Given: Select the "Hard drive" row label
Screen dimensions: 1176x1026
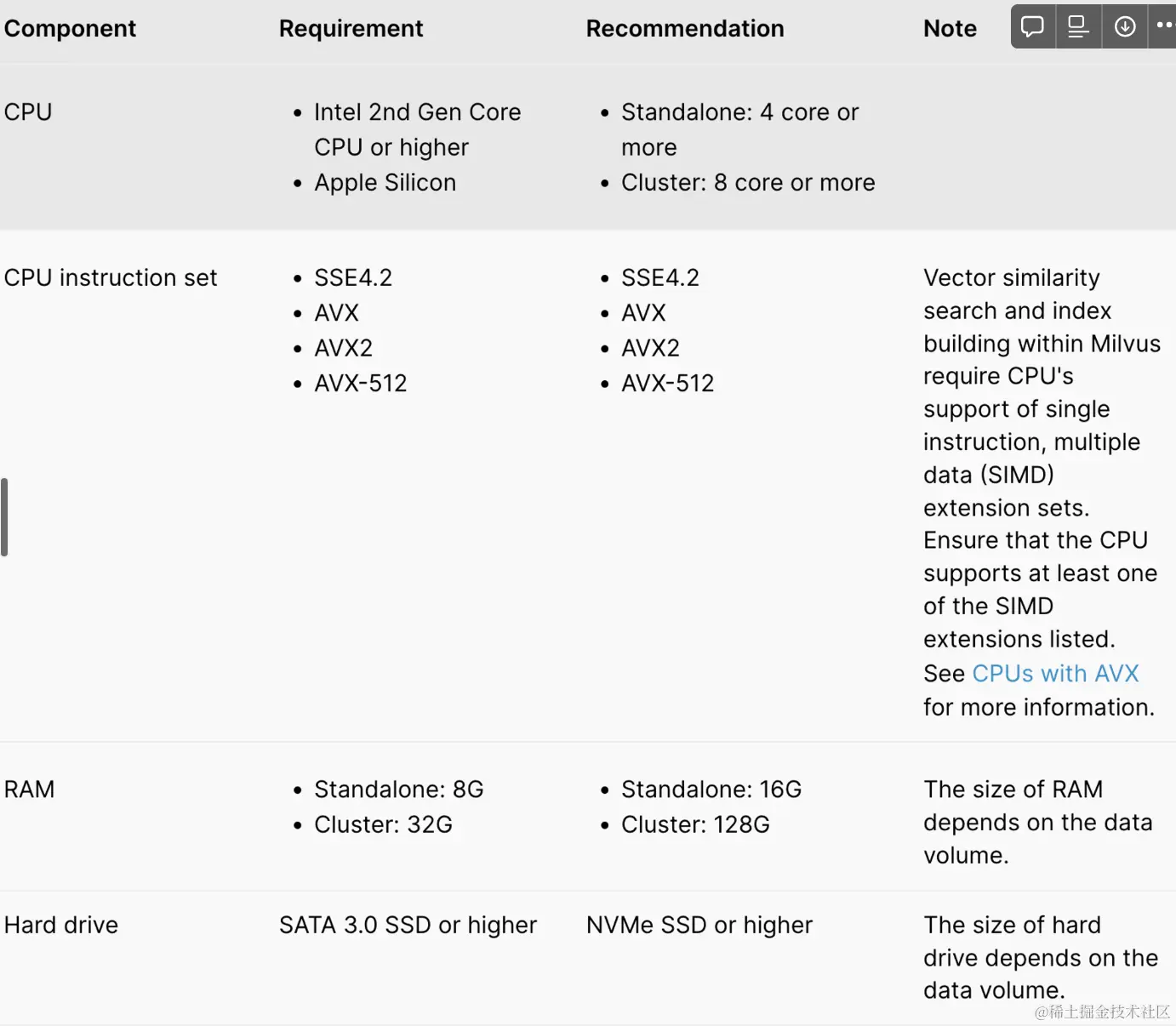Looking at the screenshot, I should pyautogui.click(x=61, y=925).
